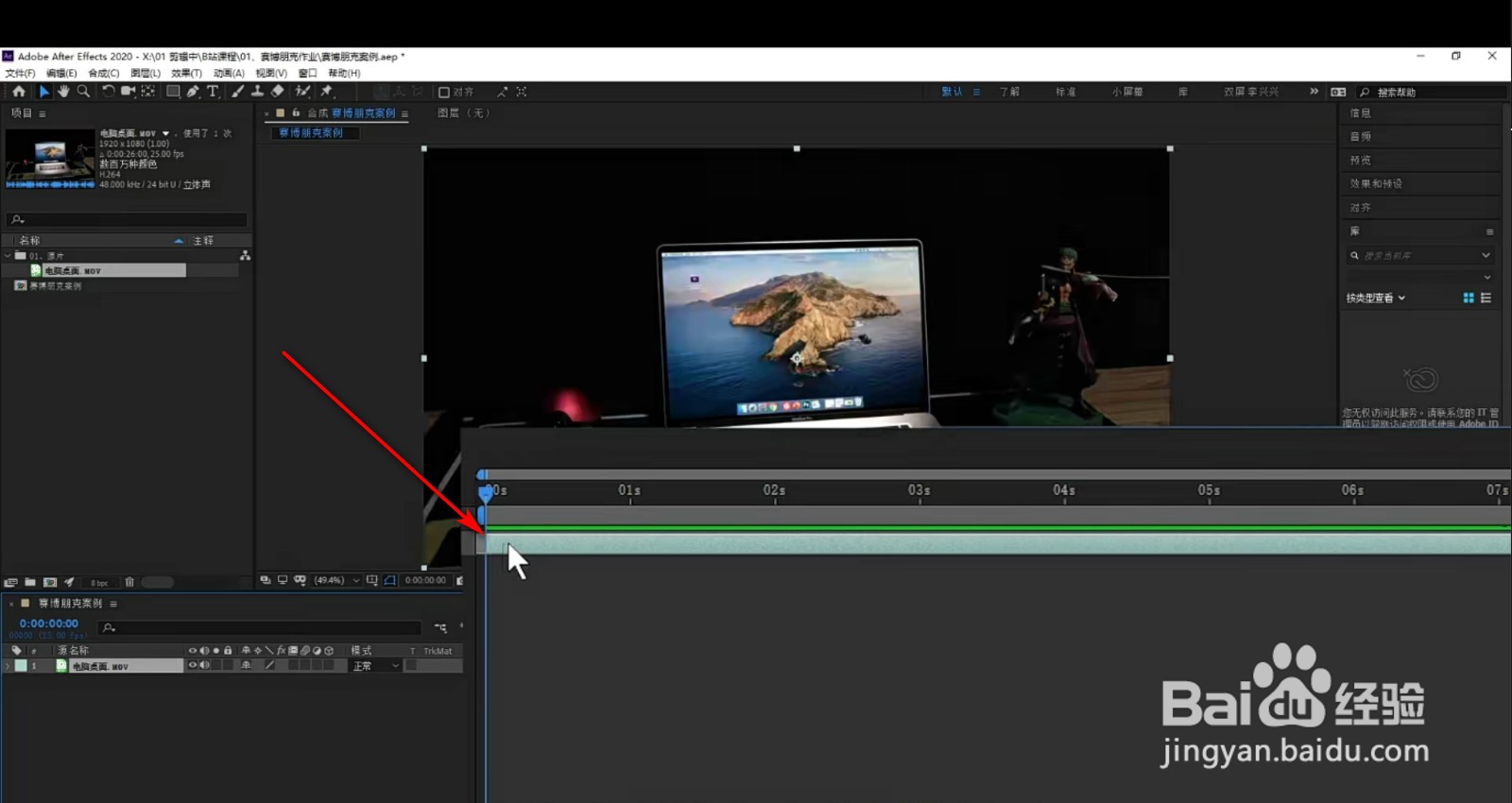Screen dimensions: 1512x803
Task: Select the Rotation tool
Action: (x=108, y=92)
